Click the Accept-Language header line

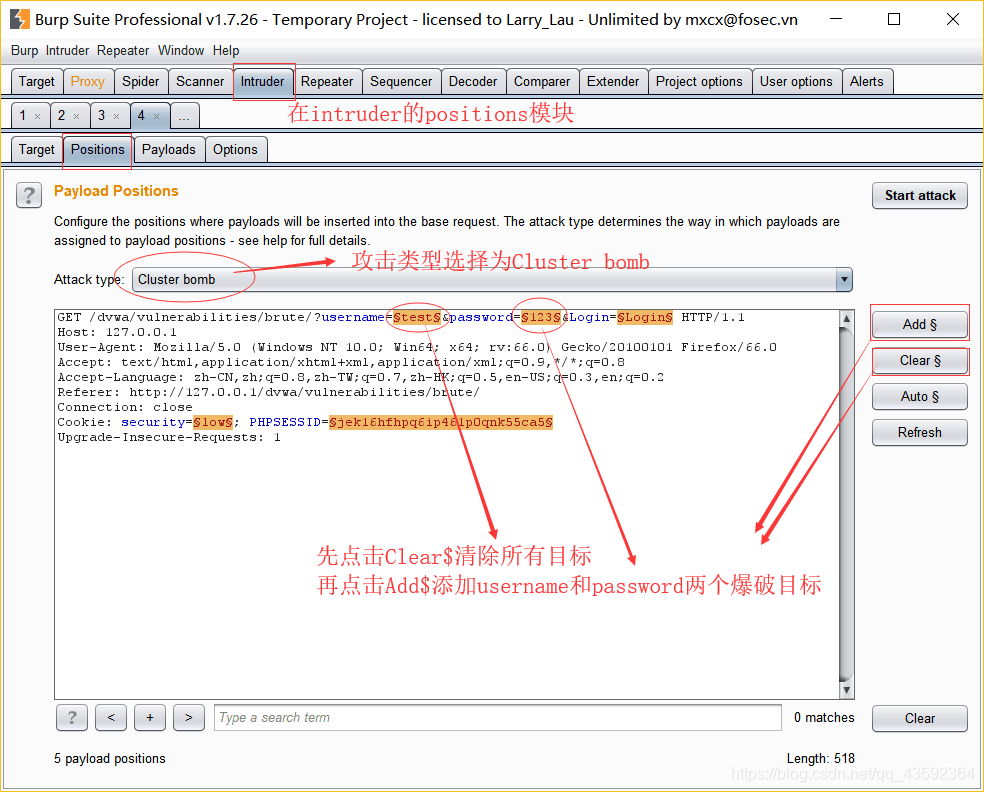[361, 377]
